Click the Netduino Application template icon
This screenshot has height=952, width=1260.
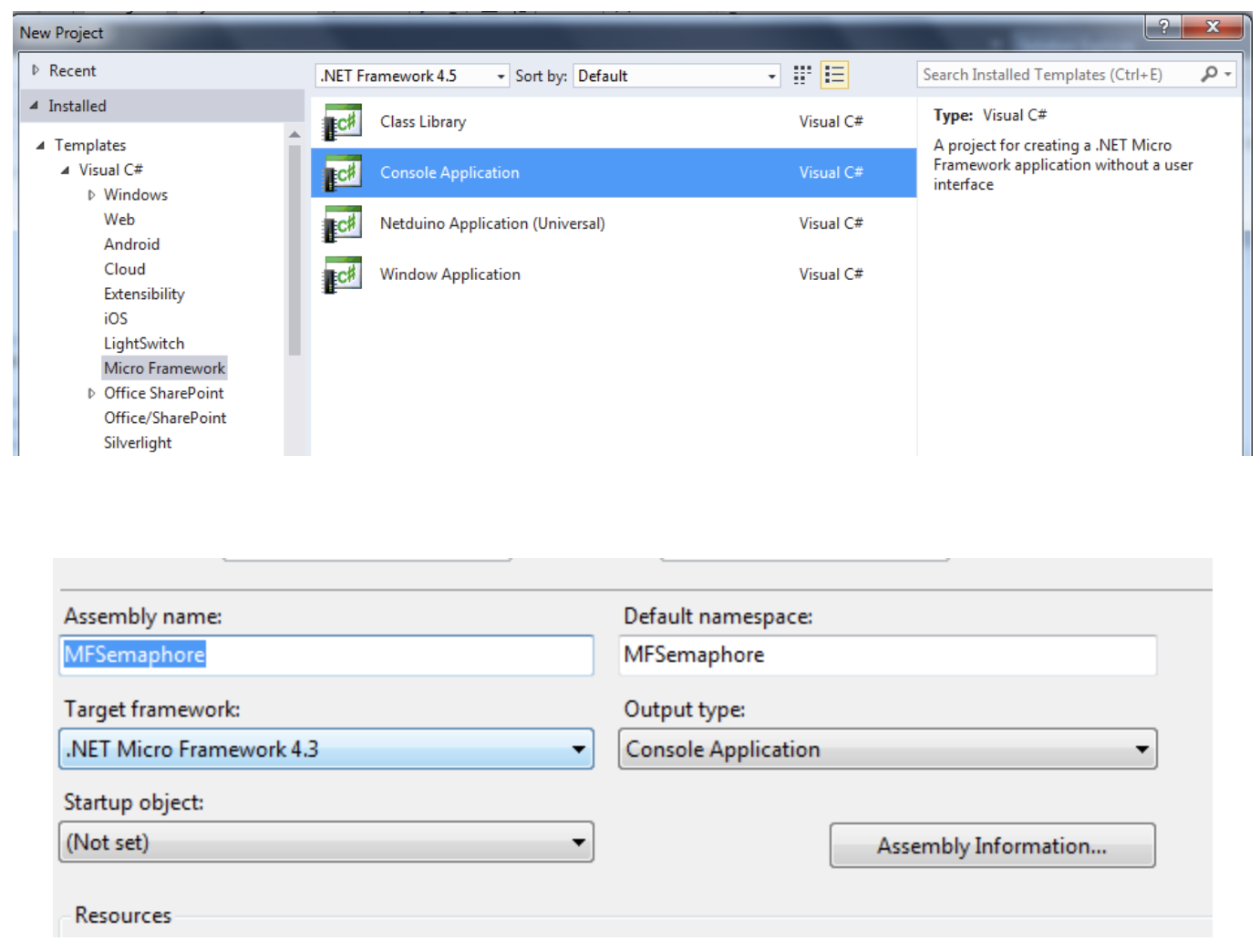[343, 224]
